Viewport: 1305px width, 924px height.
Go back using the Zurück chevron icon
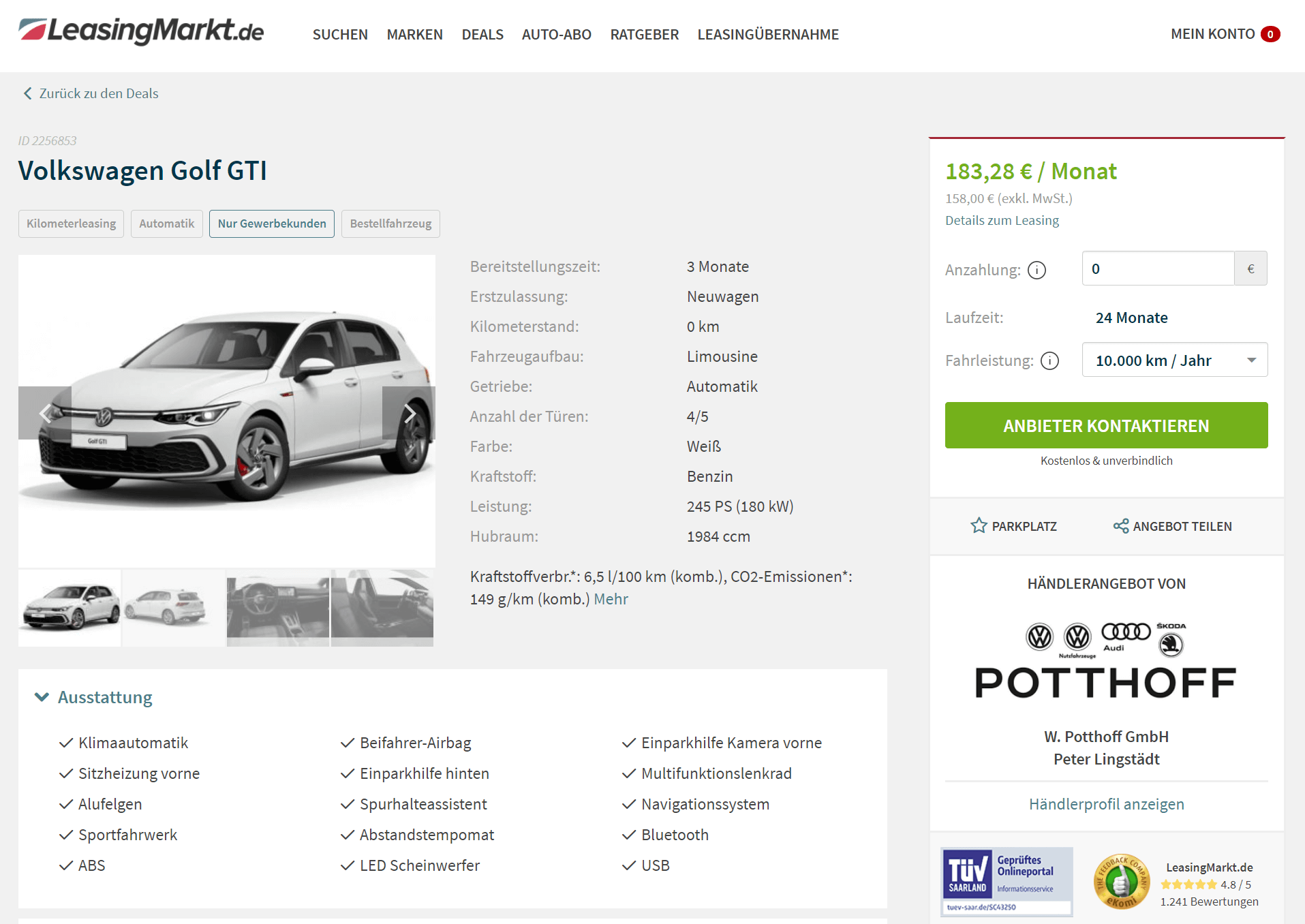click(x=27, y=93)
